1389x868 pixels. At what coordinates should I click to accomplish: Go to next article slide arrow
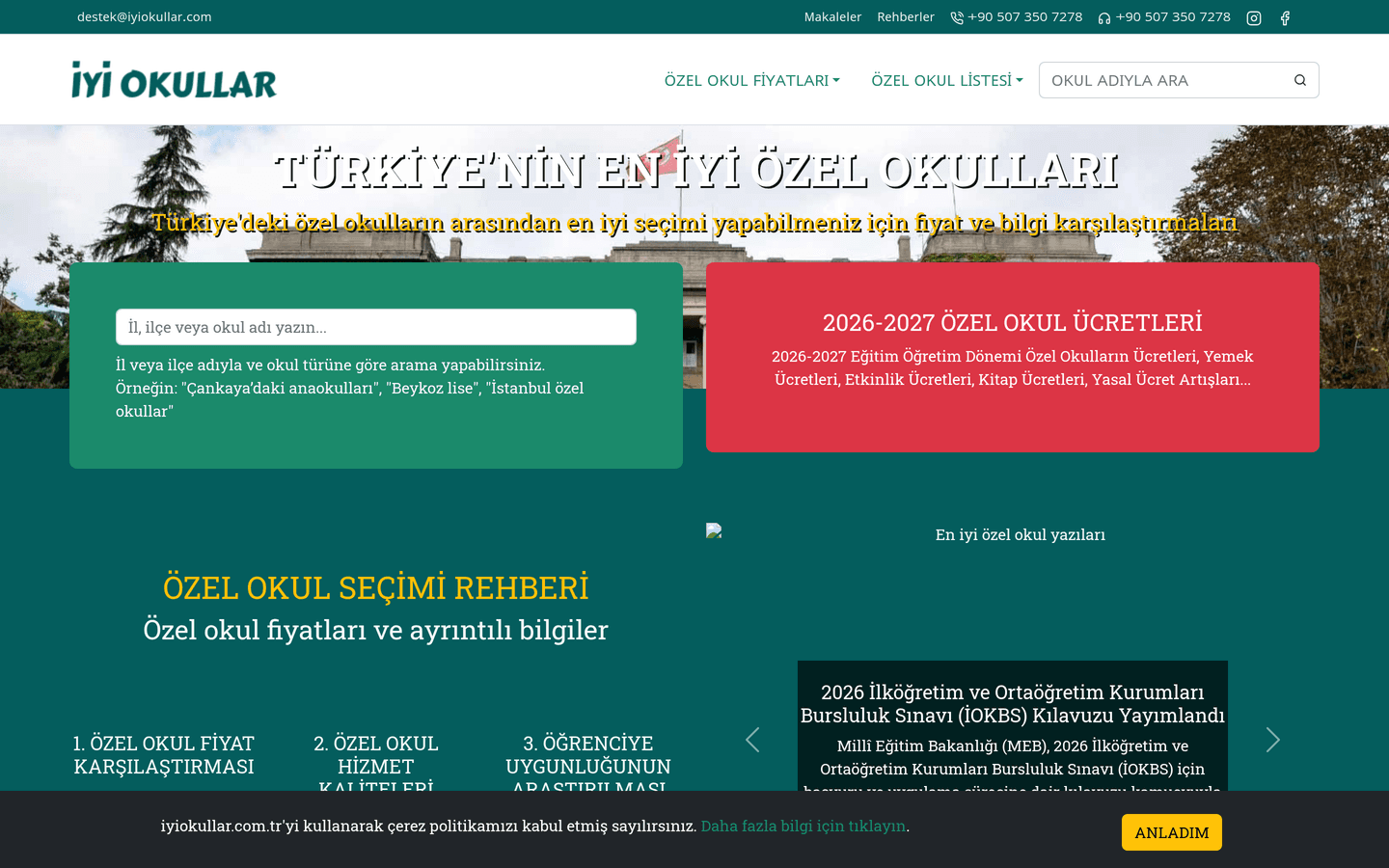[1273, 740]
